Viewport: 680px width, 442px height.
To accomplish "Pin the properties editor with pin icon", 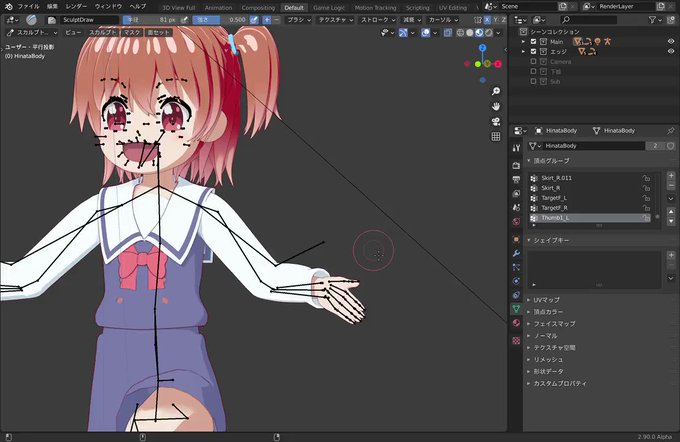I will 671,131.
